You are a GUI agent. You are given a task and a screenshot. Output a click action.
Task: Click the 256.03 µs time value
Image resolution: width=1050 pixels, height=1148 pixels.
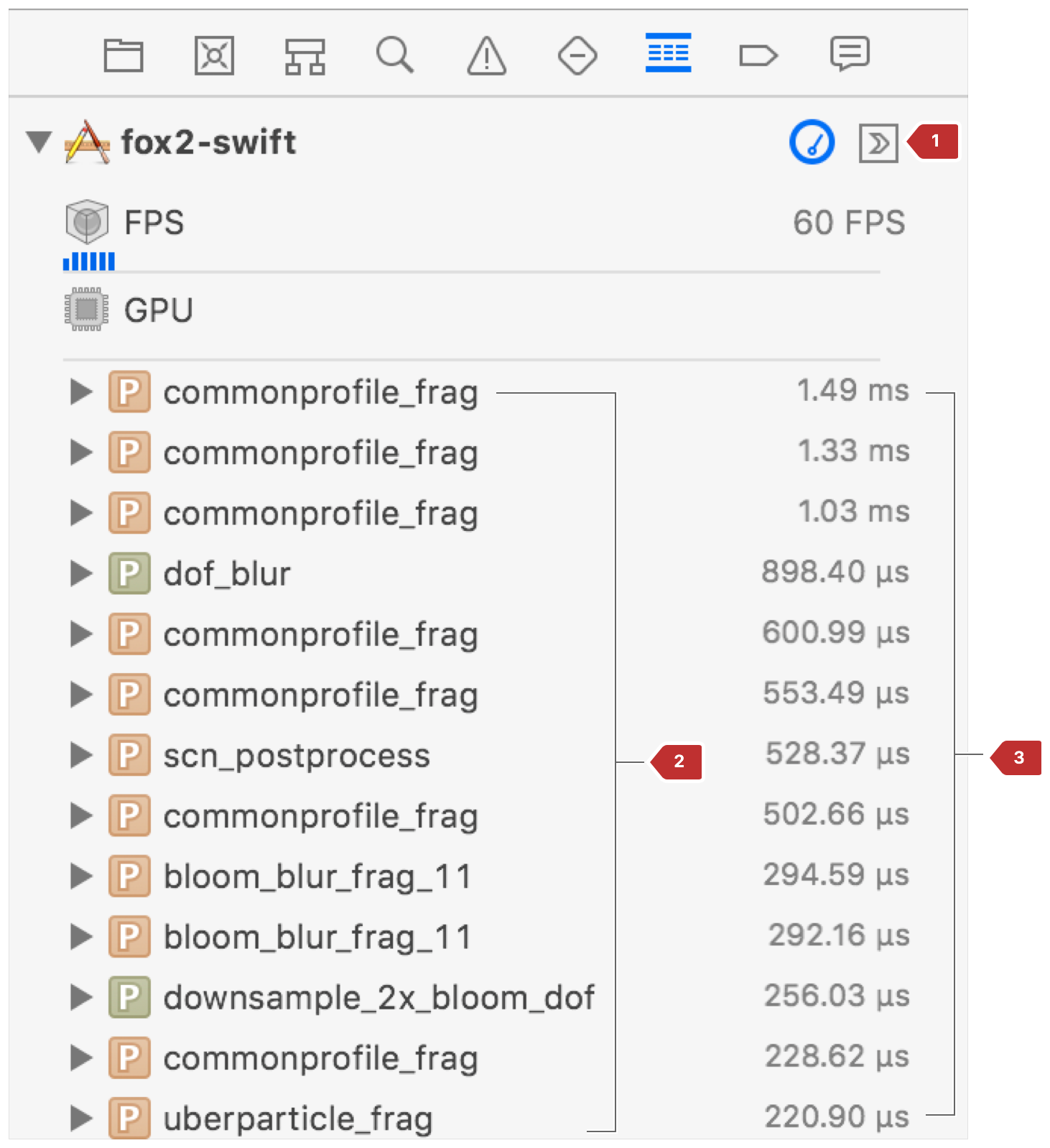[837, 996]
